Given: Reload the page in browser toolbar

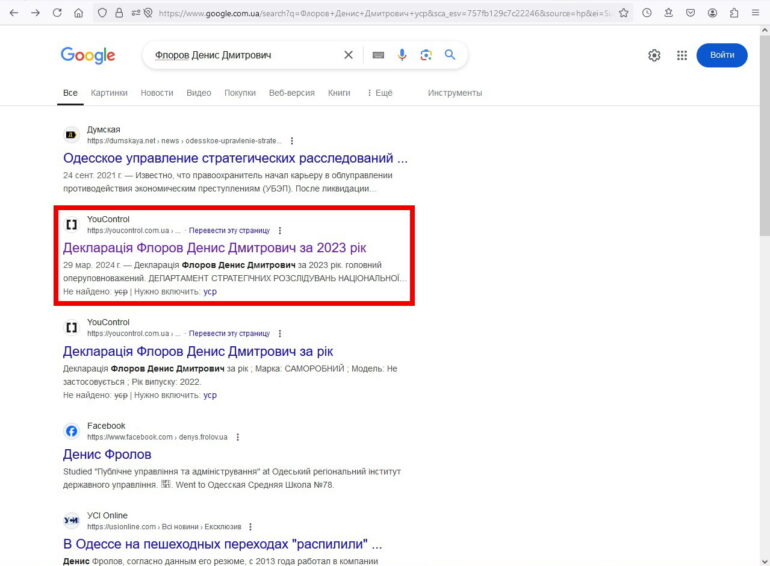Looking at the screenshot, I should tap(57, 13).
